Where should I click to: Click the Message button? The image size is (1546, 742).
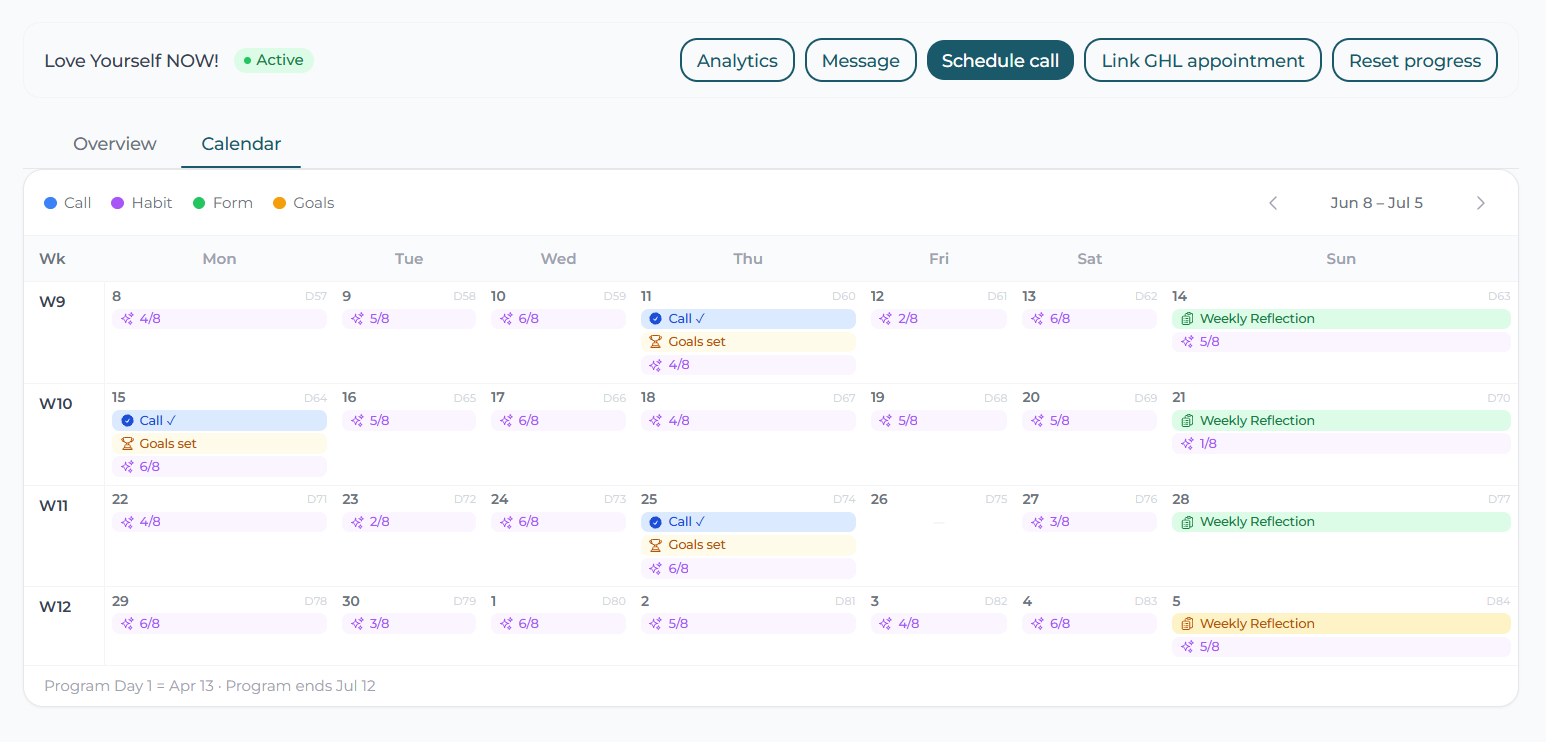point(861,60)
